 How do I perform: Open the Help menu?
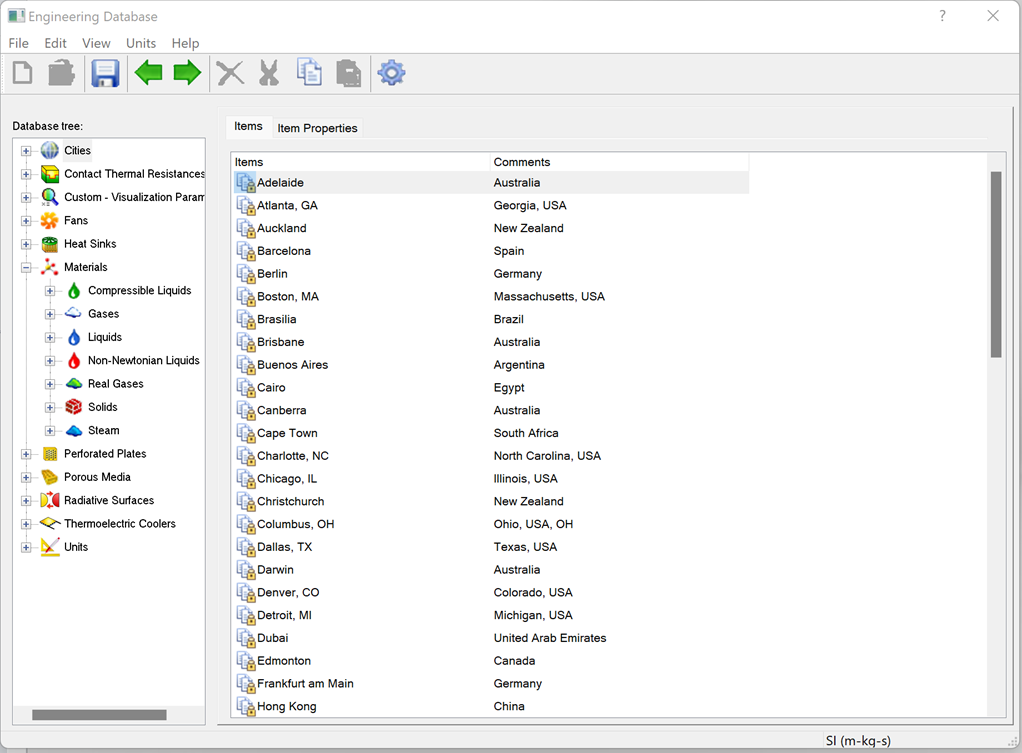[185, 43]
